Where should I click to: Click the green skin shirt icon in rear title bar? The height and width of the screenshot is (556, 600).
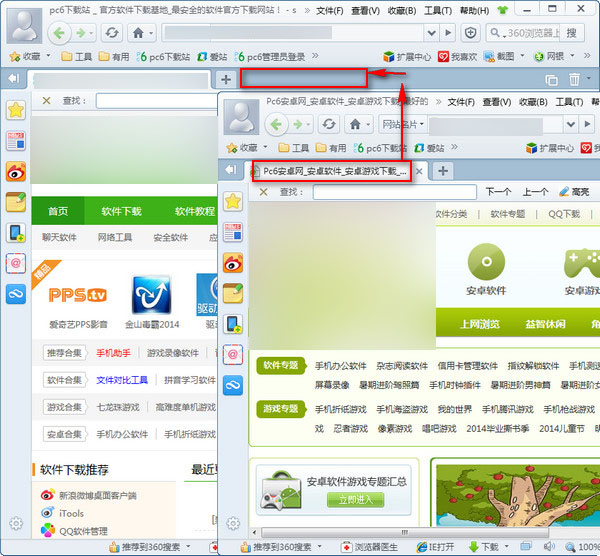click(502, 10)
